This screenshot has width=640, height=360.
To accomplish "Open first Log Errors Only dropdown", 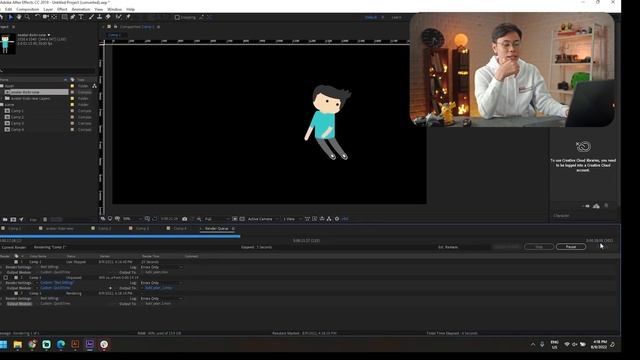I will click(162, 267).
